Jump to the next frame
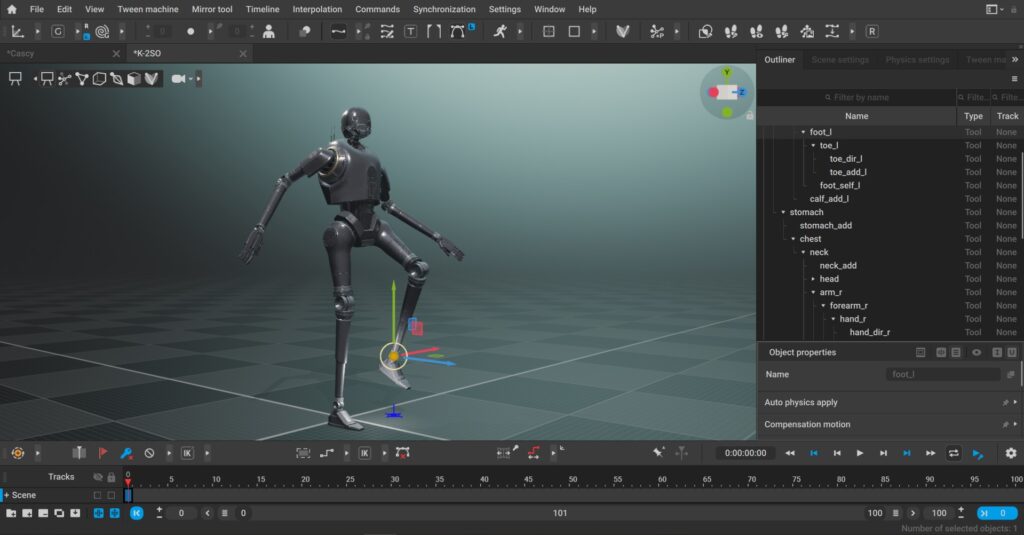 click(883, 453)
